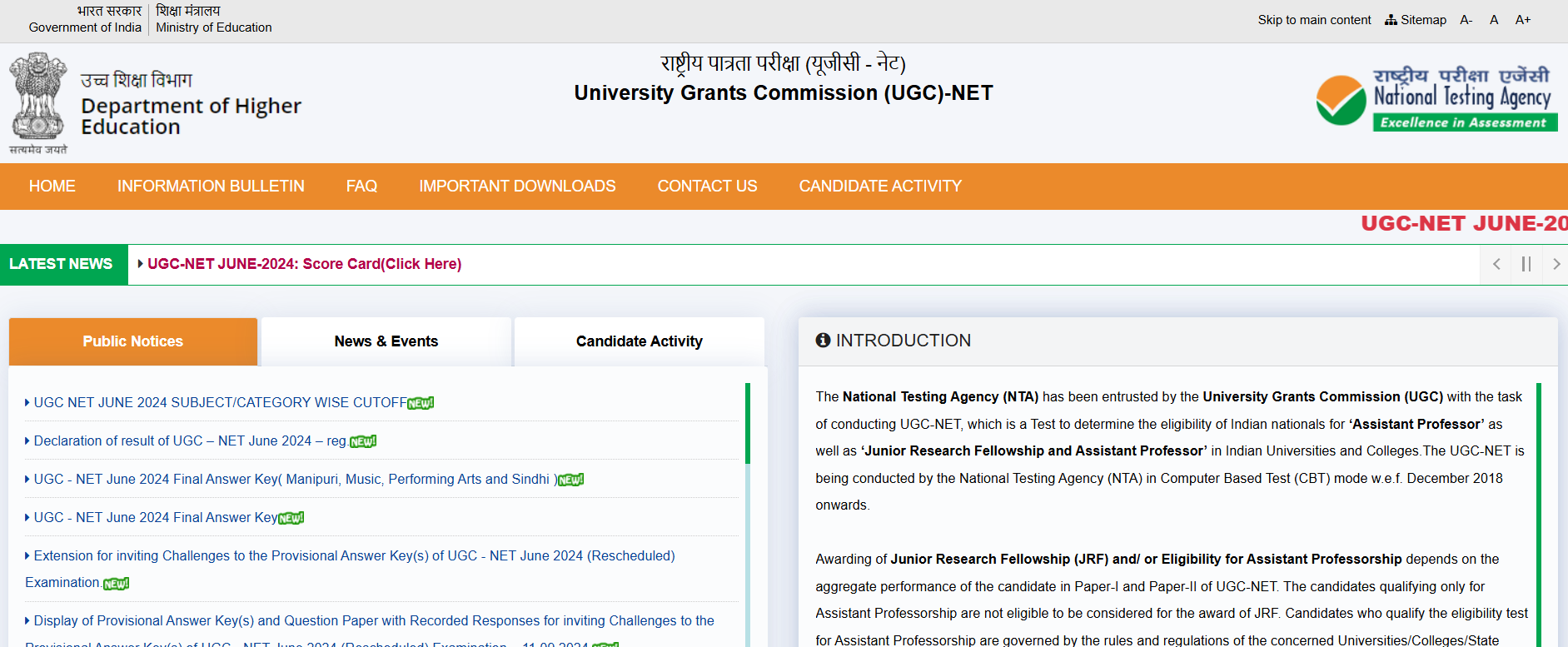Click the National Testing Agency logo

coord(1436,99)
